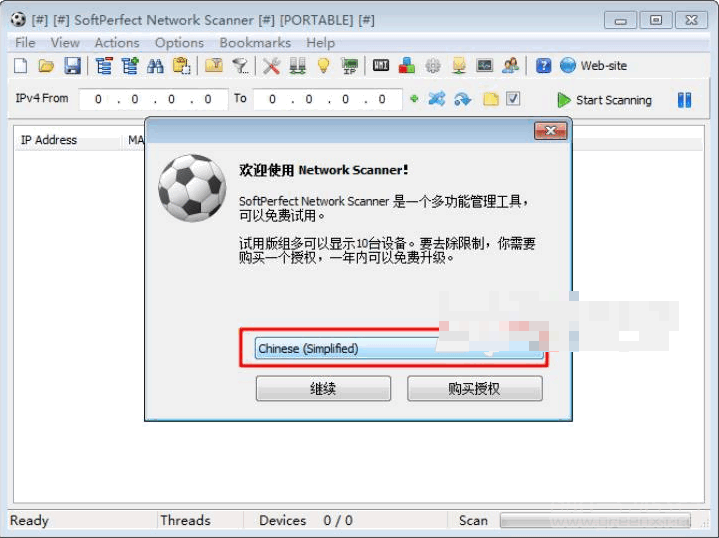Click the blue curved-arrow icon by the IP range

tap(463, 99)
